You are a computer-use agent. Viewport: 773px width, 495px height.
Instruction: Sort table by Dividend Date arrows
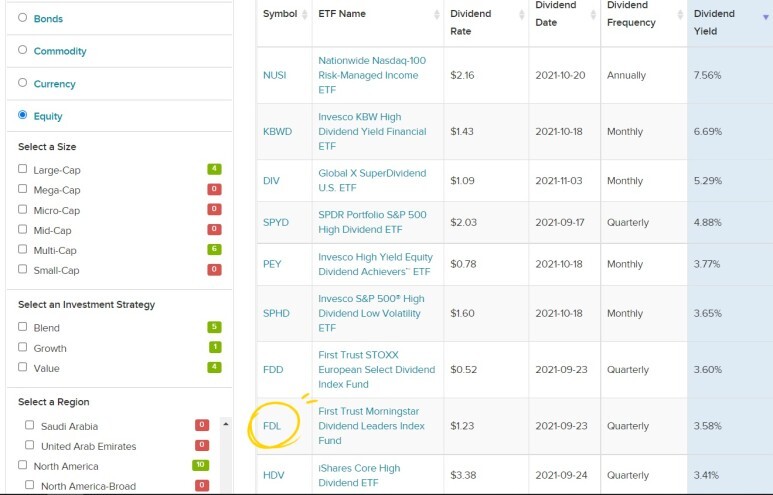[x=593, y=14]
